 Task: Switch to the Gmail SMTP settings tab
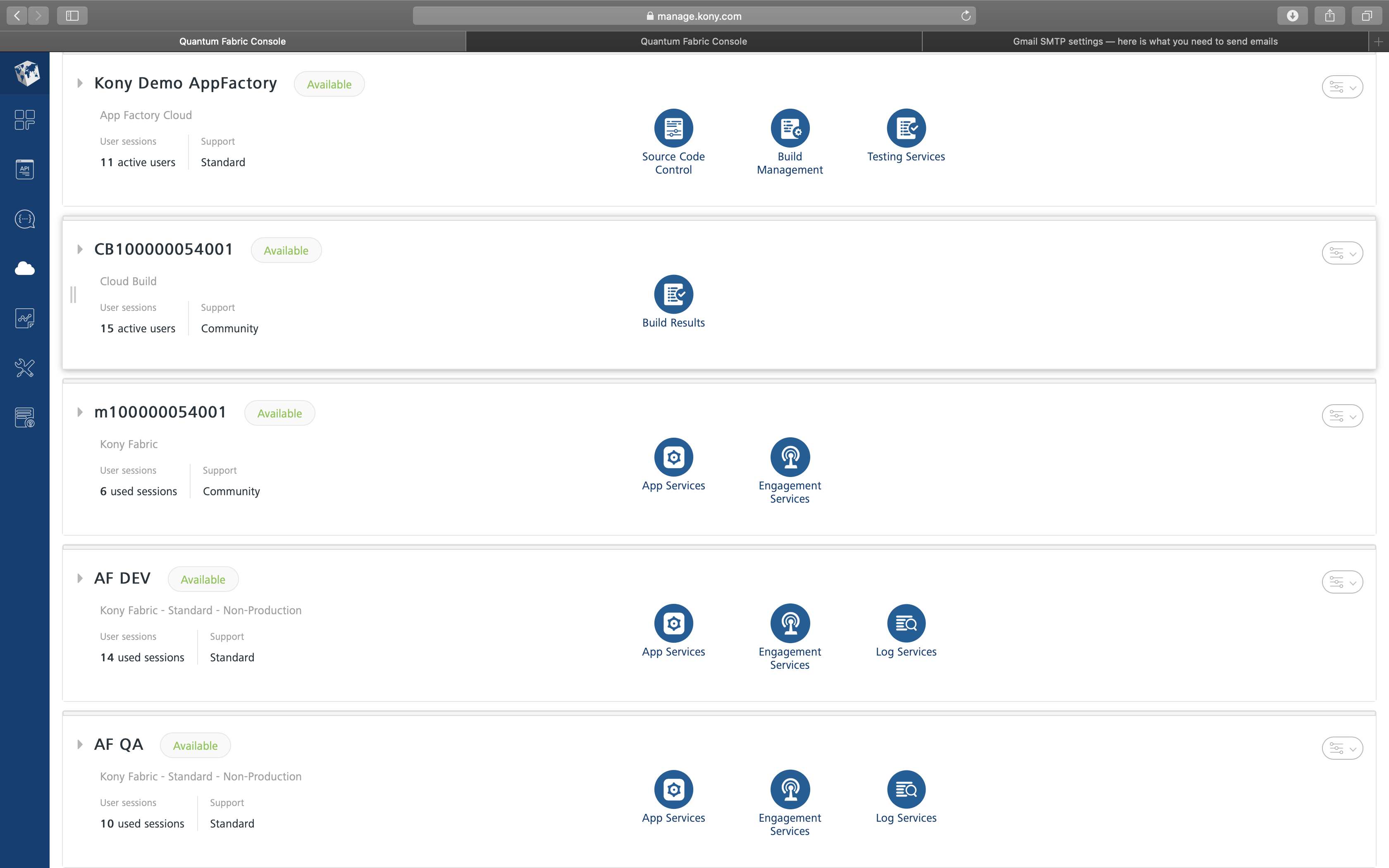[x=1145, y=41]
